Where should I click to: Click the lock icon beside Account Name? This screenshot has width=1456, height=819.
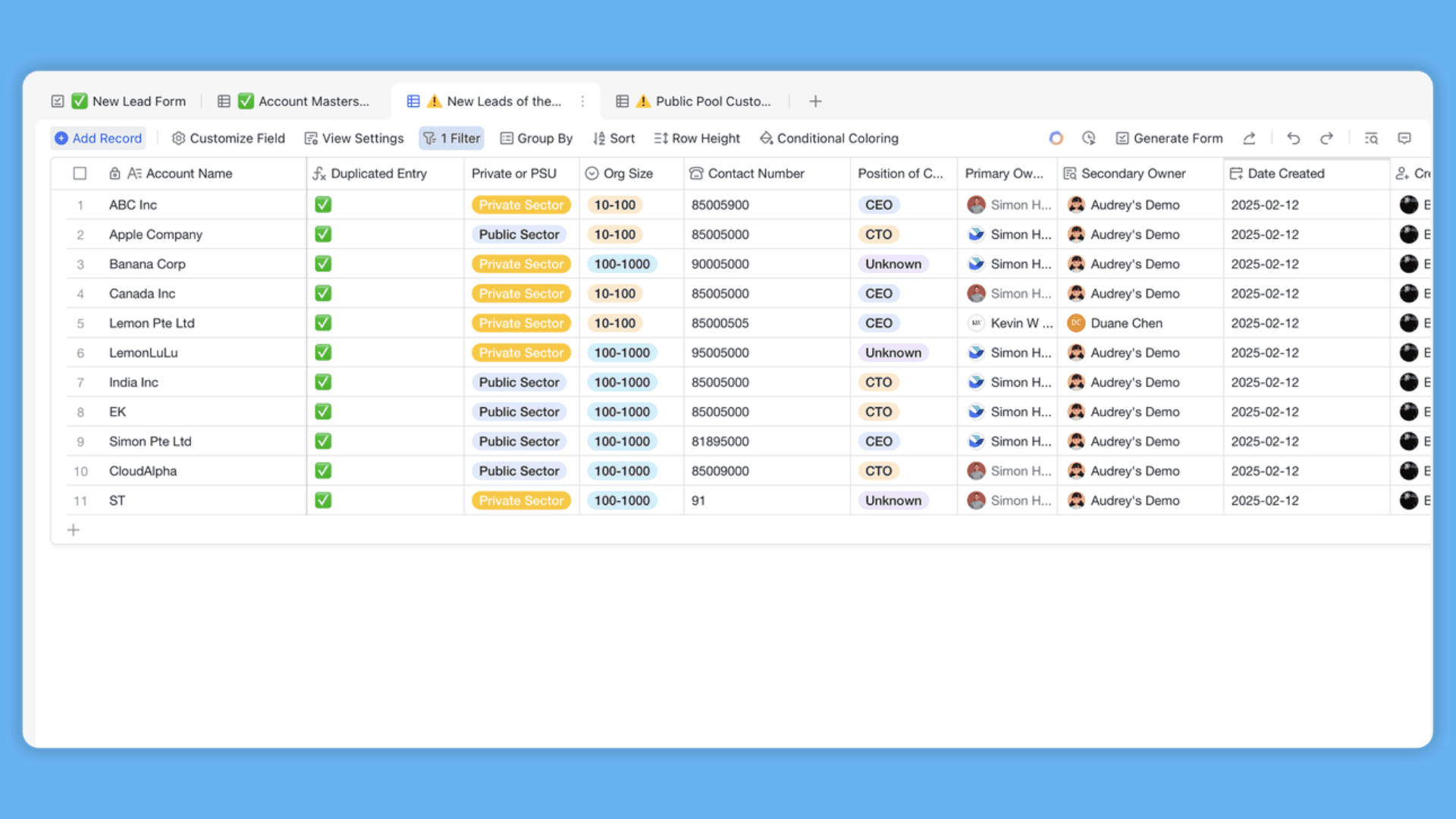click(115, 174)
